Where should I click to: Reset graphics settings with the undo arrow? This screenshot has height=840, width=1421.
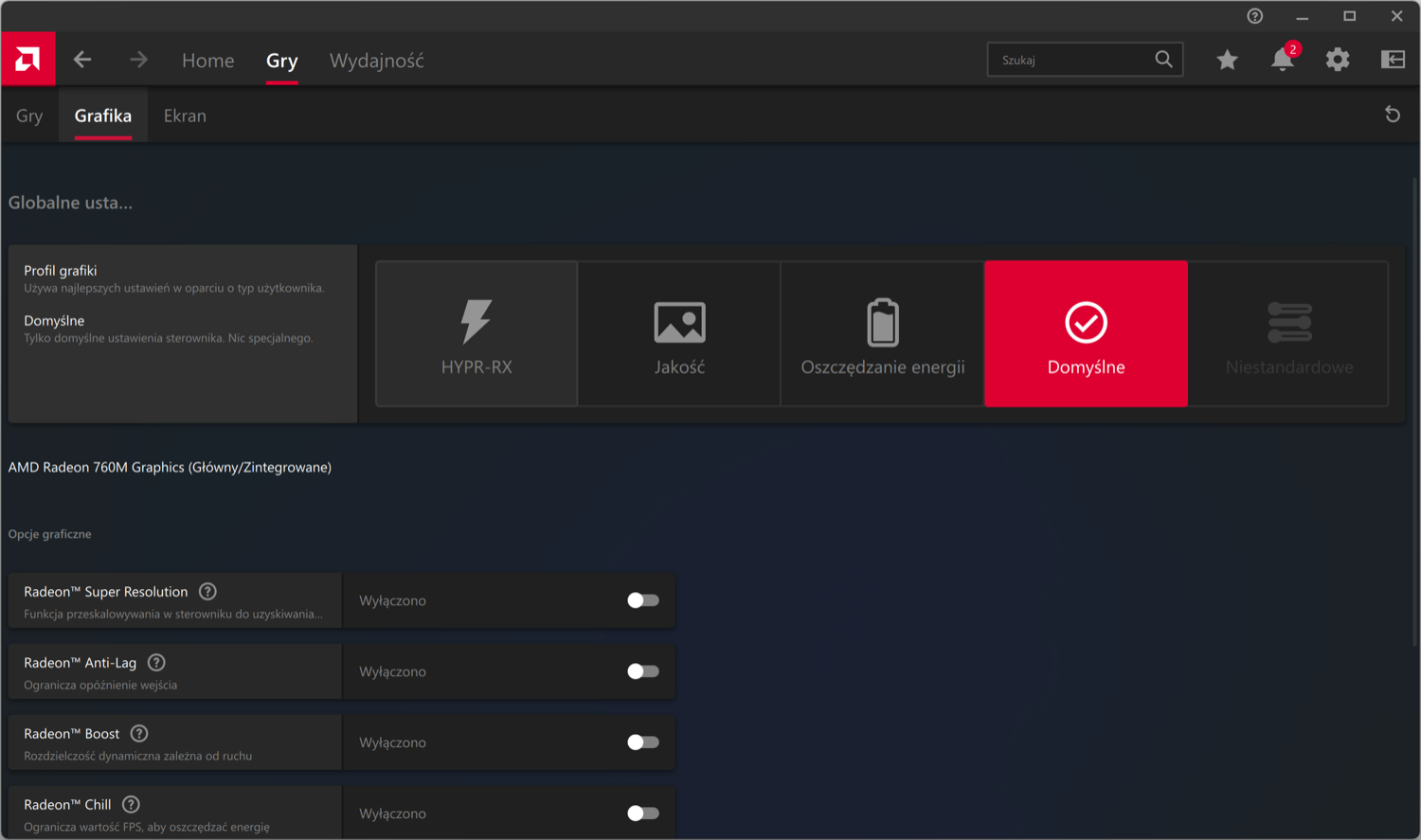coord(1393,115)
